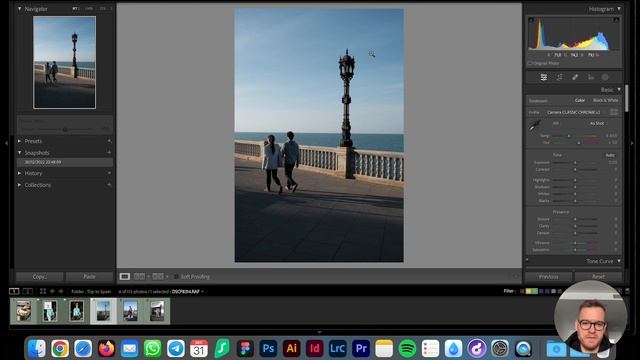Clear History panel with its icon
The image size is (640, 360).
(x=109, y=173)
